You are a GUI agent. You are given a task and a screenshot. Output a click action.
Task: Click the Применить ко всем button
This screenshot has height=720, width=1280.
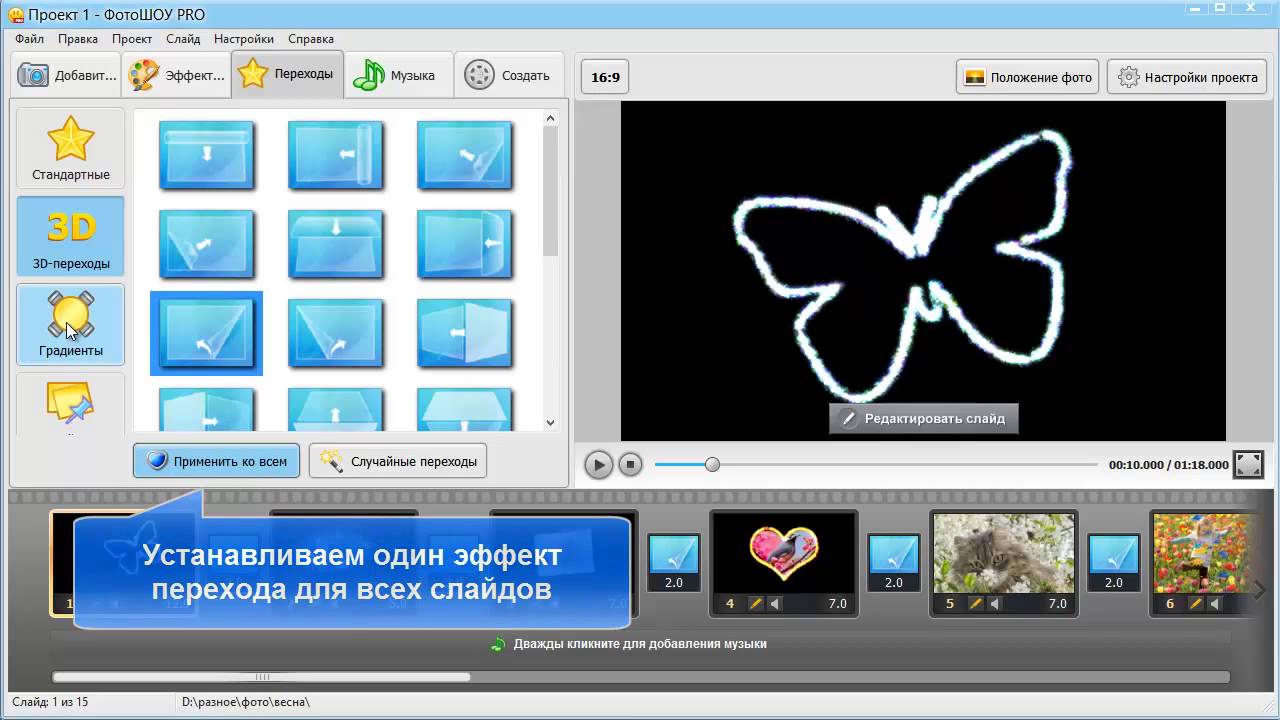tap(216, 461)
